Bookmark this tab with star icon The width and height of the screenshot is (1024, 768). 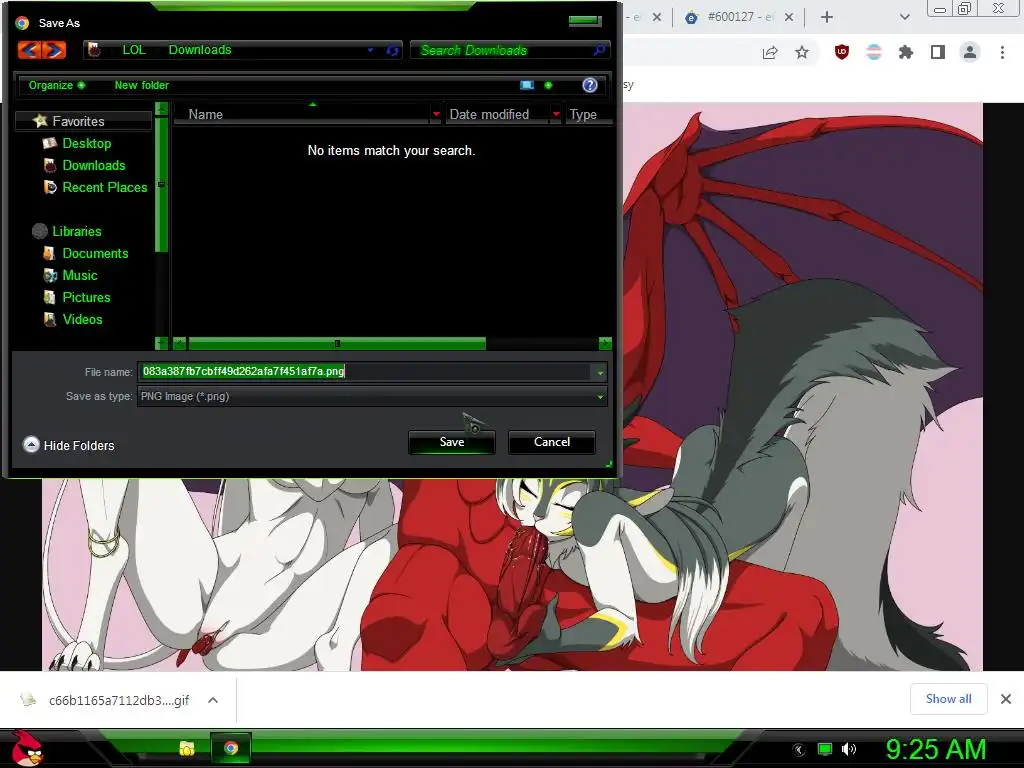pyautogui.click(x=802, y=52)
